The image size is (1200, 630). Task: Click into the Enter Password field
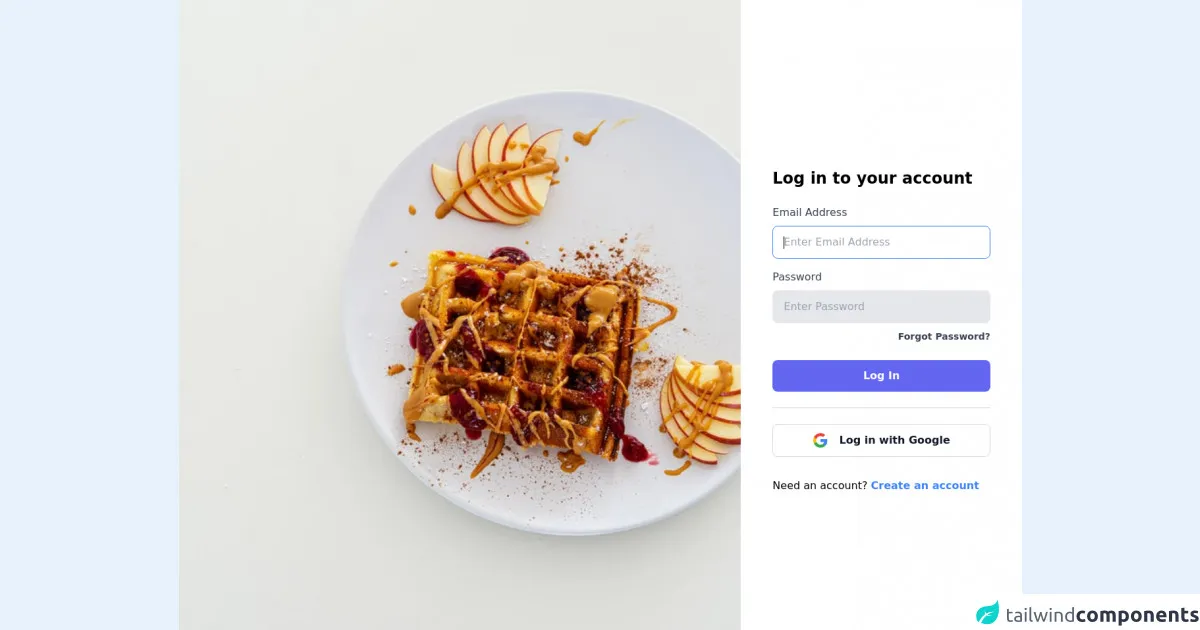(x=881, y=307)
